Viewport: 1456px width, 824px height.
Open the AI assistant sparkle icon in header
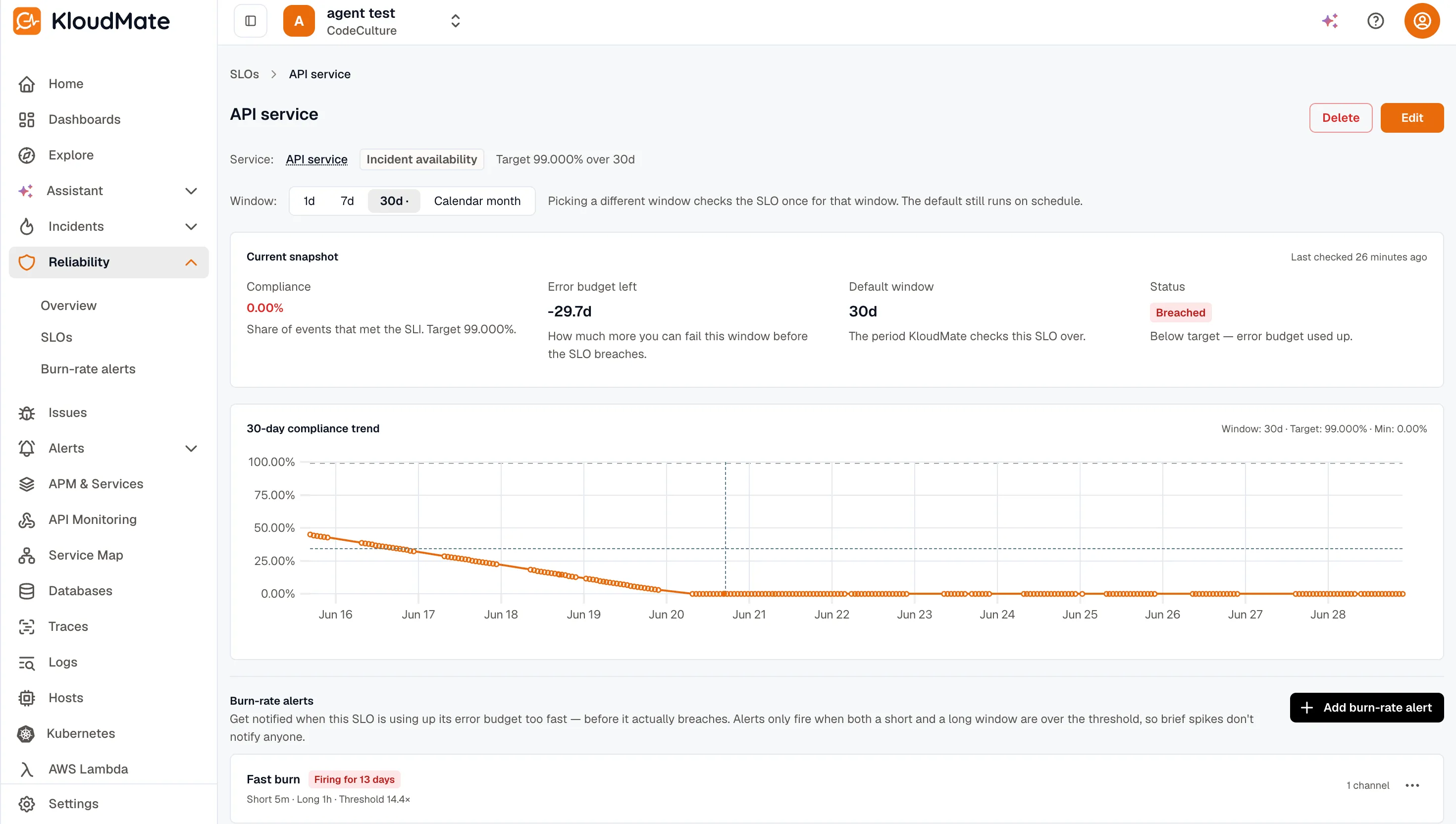tap(1330, 21)
